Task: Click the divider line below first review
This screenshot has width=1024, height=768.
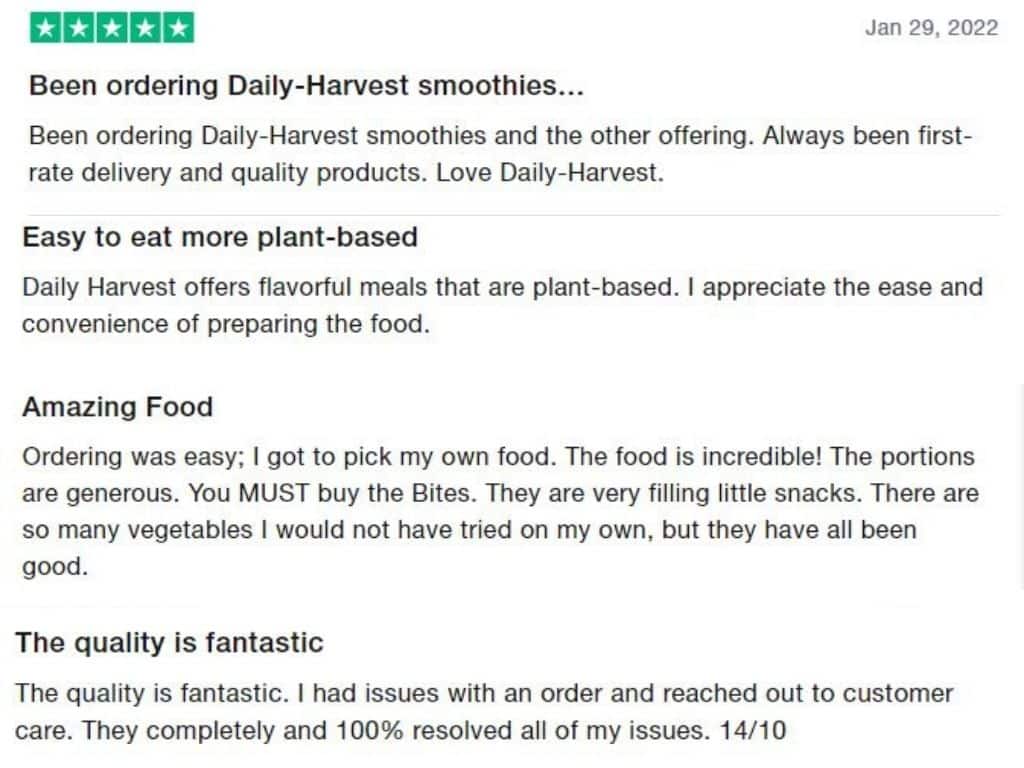Action: [x=513, y=214]
